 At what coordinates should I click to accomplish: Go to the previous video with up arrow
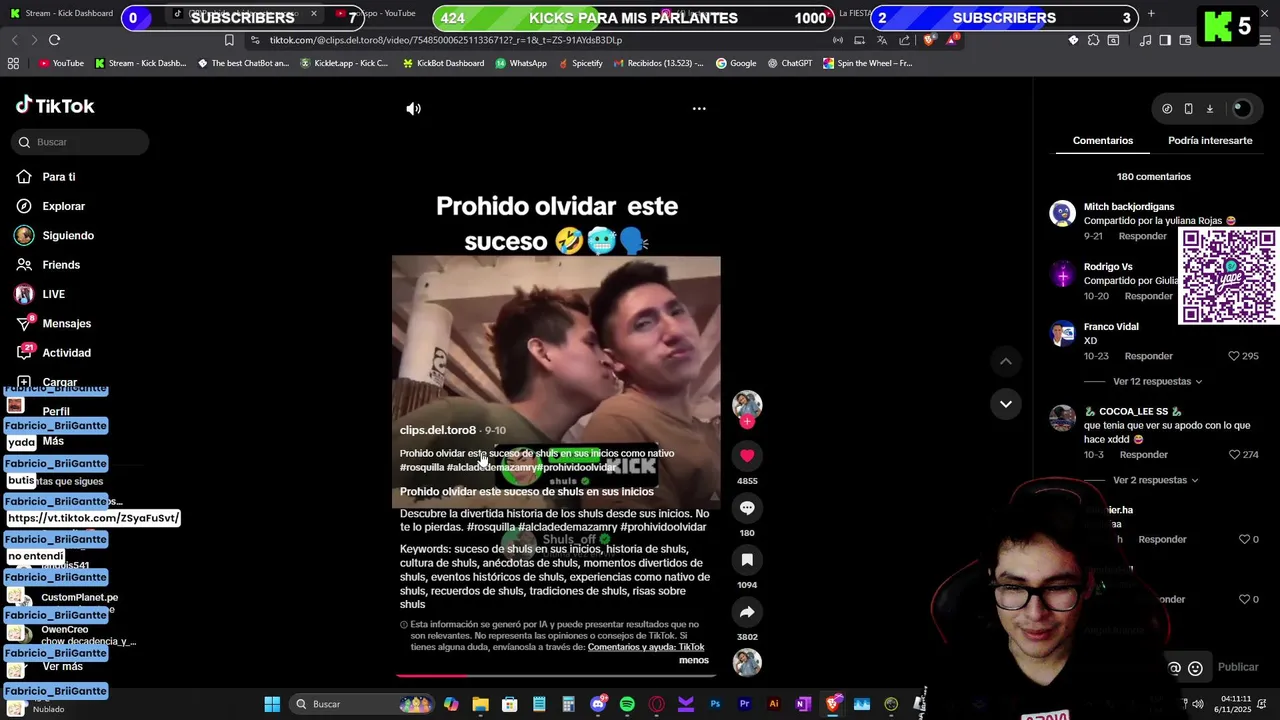point(1006,361)
